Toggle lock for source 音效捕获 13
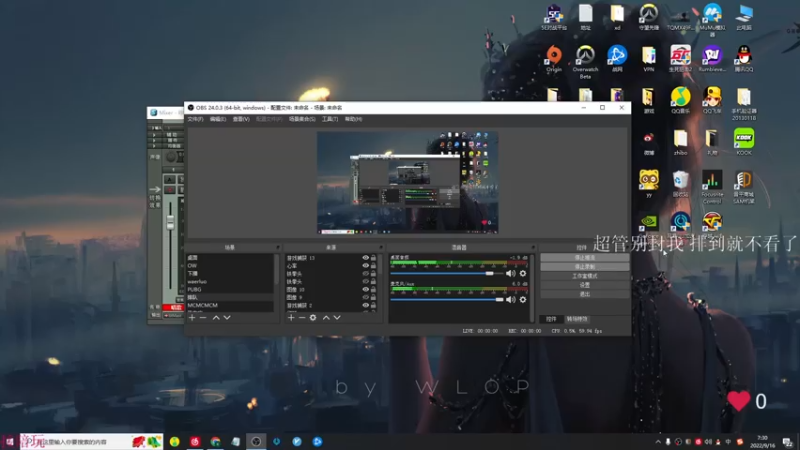The height and width of the screenshot is (450, 800). click(x=373, y=258)
